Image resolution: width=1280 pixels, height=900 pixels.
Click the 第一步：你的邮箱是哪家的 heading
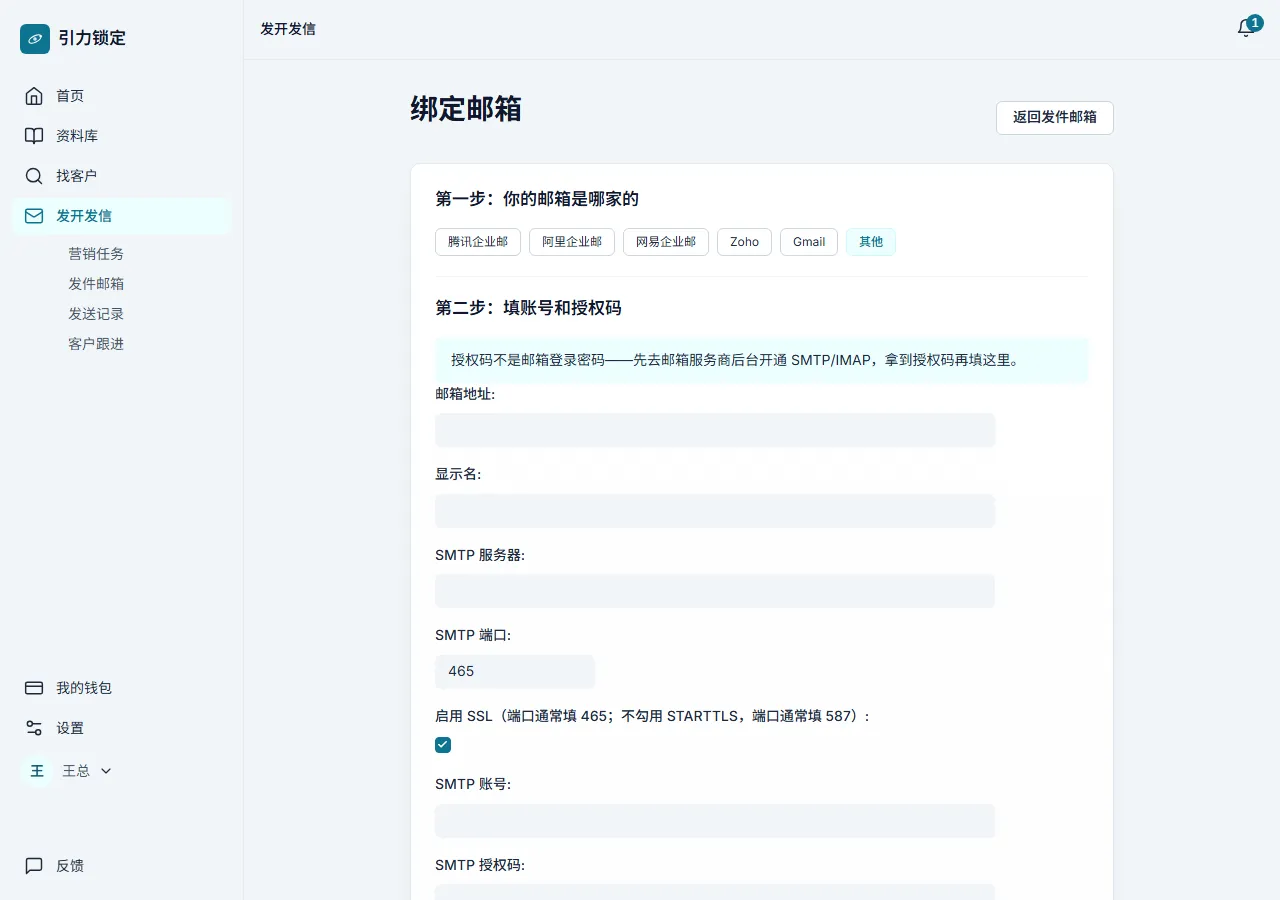pyautogui.click(x=537, y=199)
